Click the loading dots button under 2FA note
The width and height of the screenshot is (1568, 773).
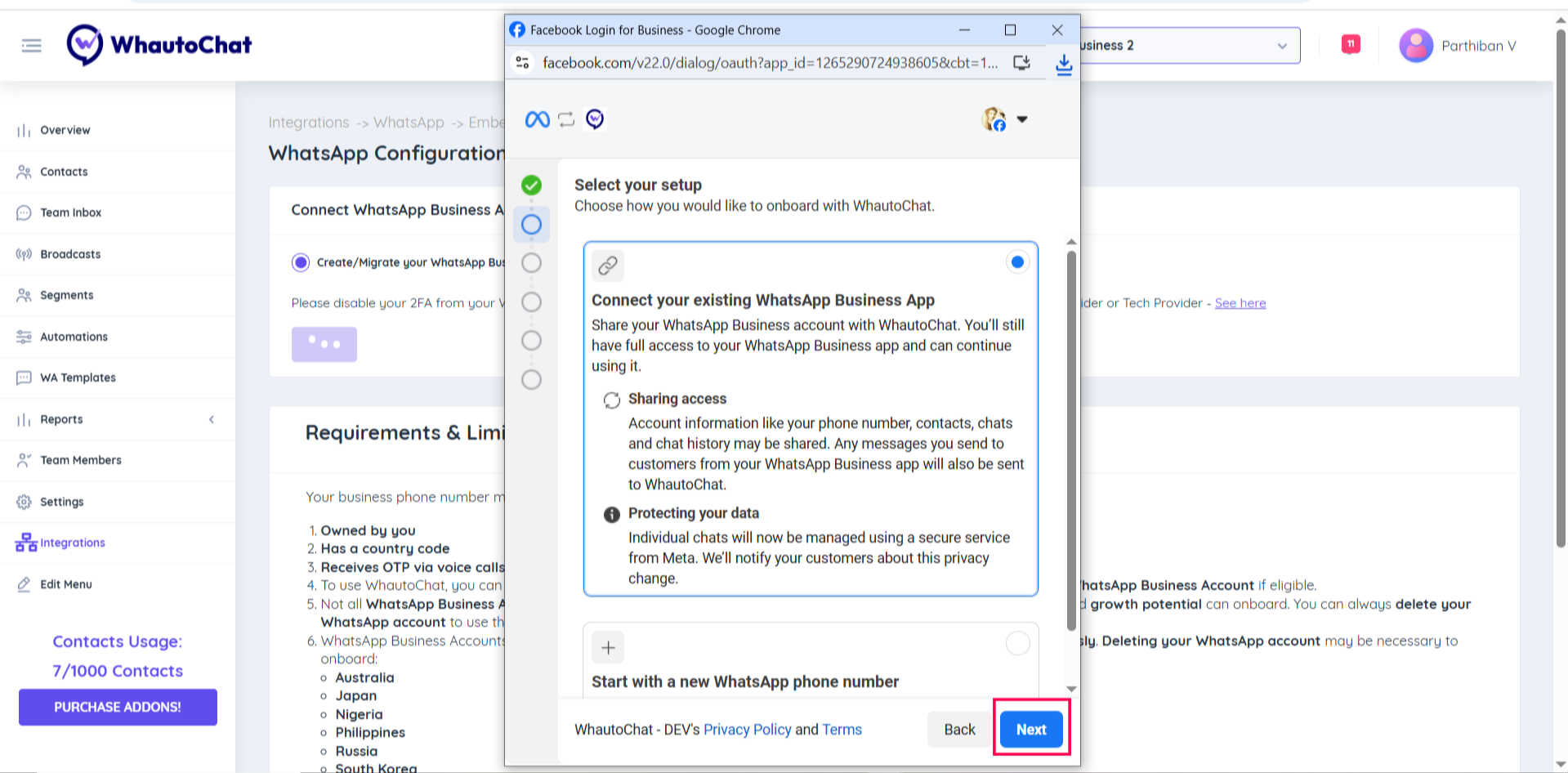click(x=324, y=344)
